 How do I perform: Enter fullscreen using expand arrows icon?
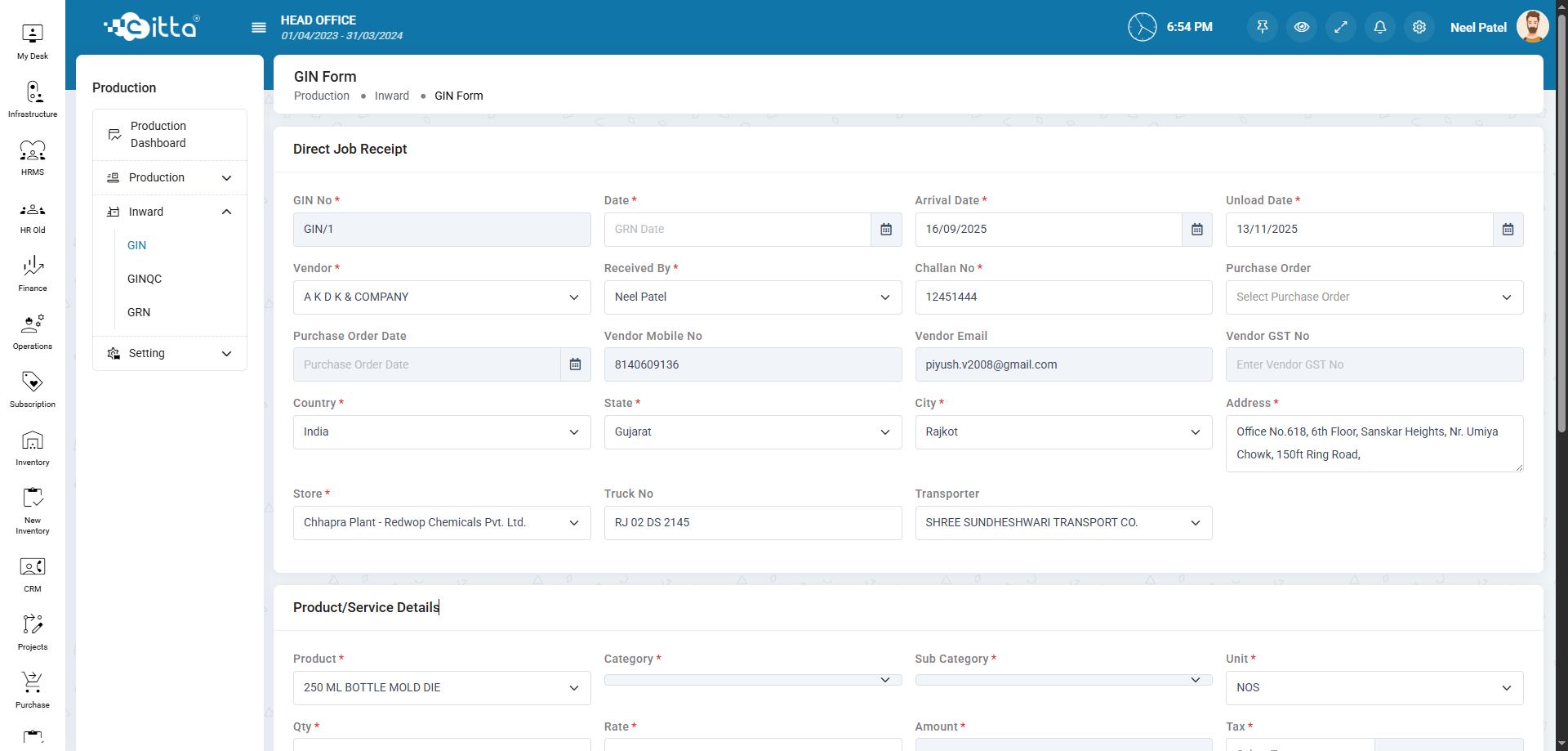1340,27
